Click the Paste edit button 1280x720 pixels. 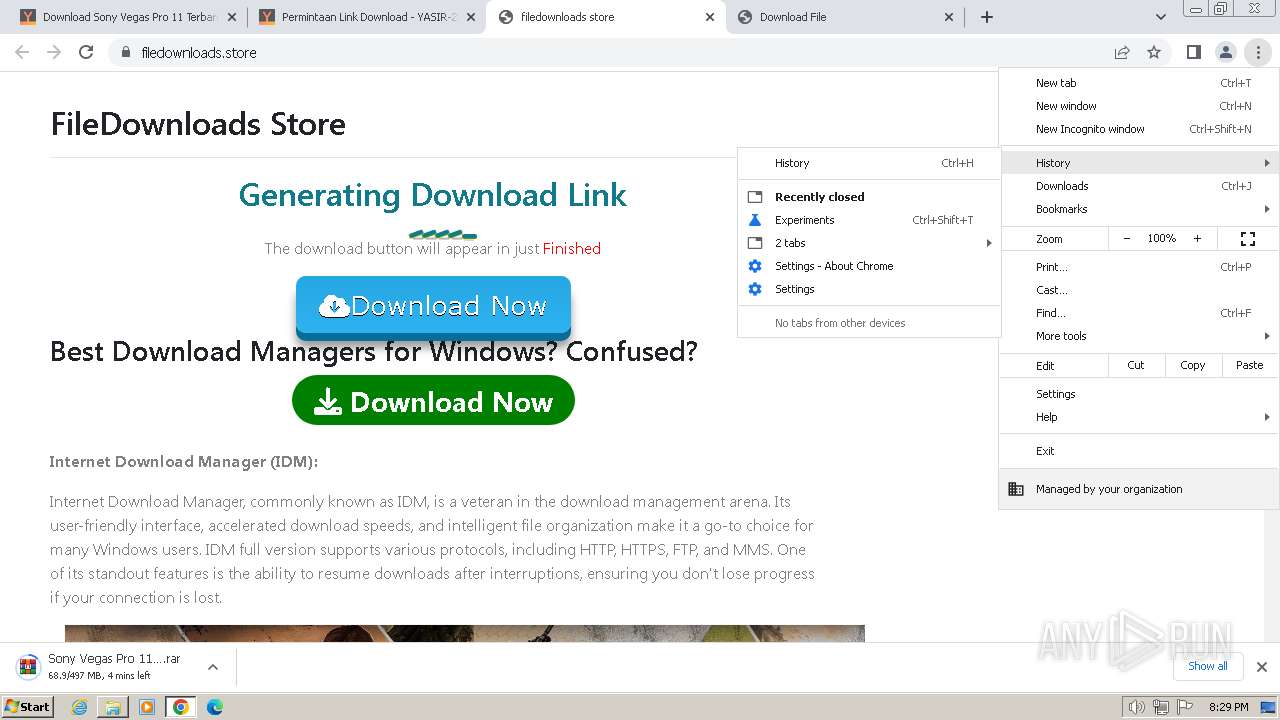[1250, 365]
